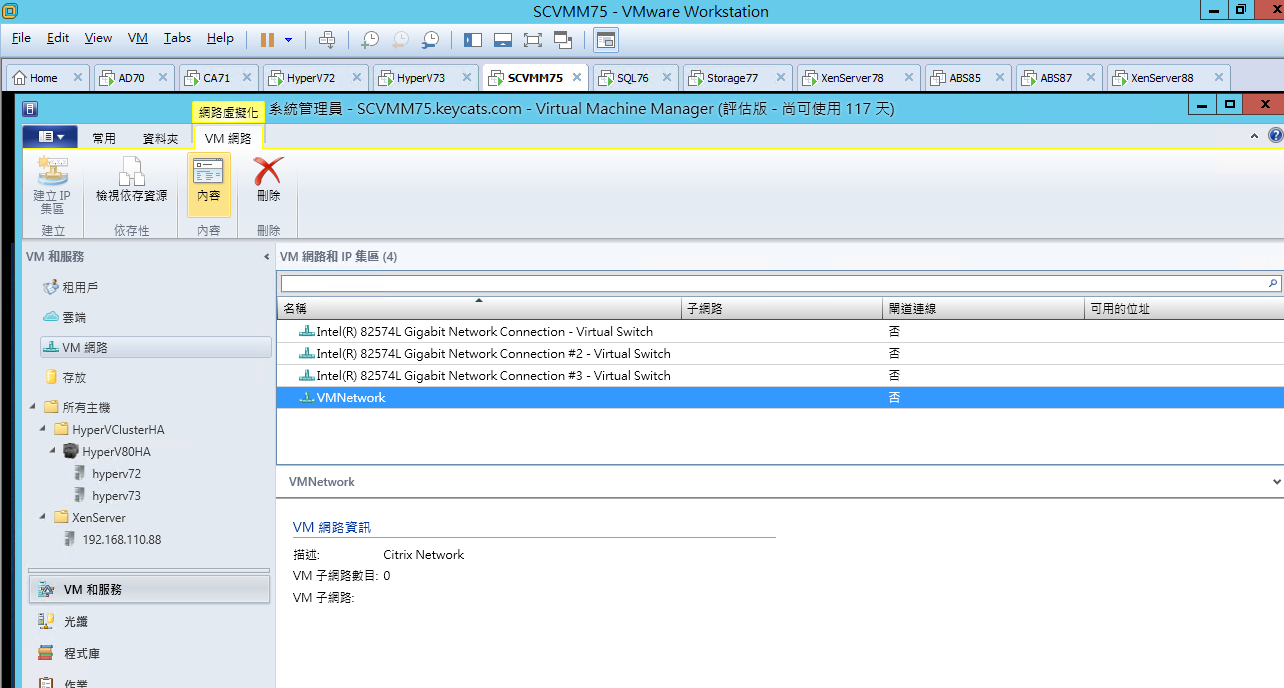Open the VM menu in VMware
Image resolution: width=1284 pixels, height=688 pixels.
[138, 38]
